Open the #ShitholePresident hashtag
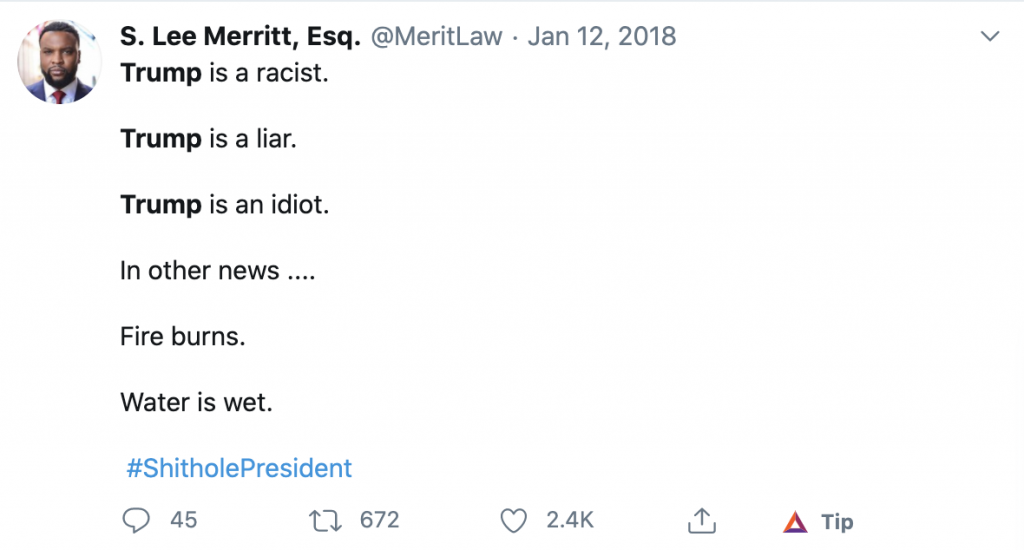Screen dimensions: 1024x550 click(239, 467)
